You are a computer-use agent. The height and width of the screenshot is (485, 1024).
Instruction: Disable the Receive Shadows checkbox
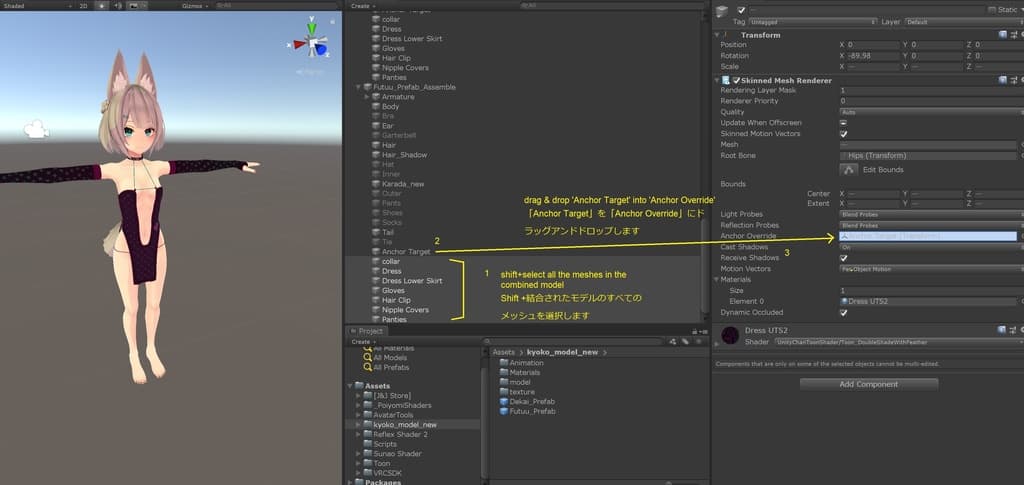click(843, 258)
